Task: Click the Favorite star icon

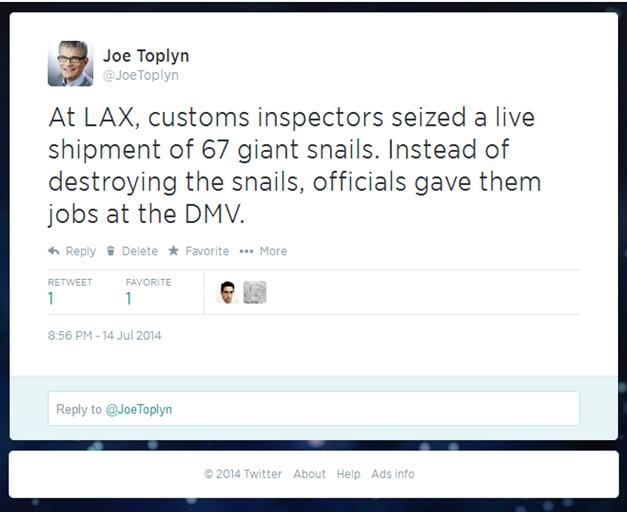Action: (173, 251)
